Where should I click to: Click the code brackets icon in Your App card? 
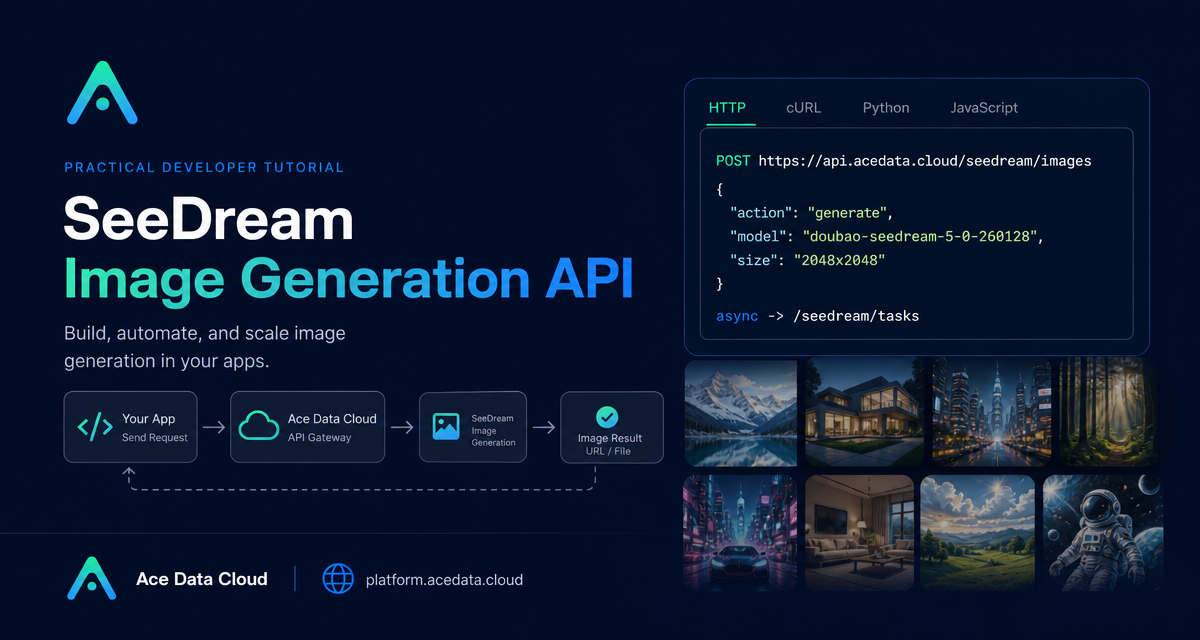95,427
